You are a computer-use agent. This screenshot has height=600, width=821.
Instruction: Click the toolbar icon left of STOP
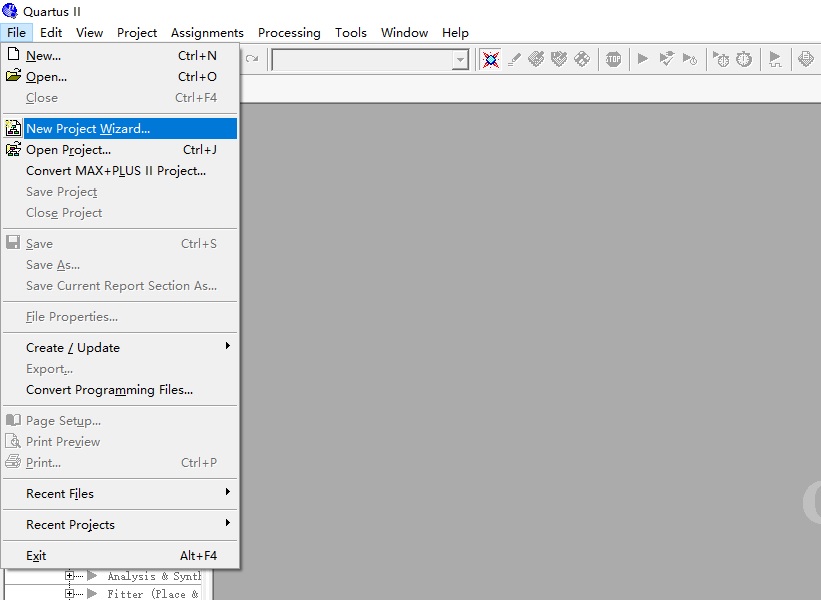(582, 59)
